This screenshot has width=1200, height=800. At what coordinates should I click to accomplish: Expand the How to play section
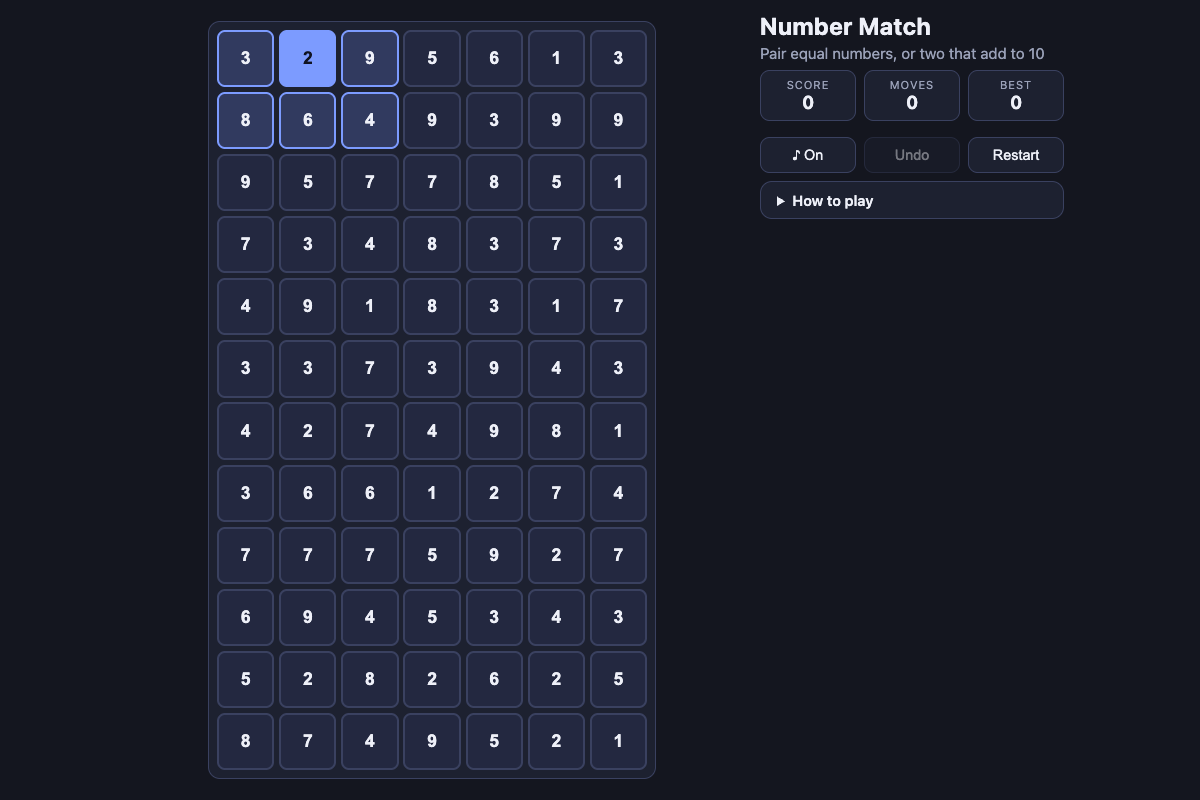coord(912,200)
